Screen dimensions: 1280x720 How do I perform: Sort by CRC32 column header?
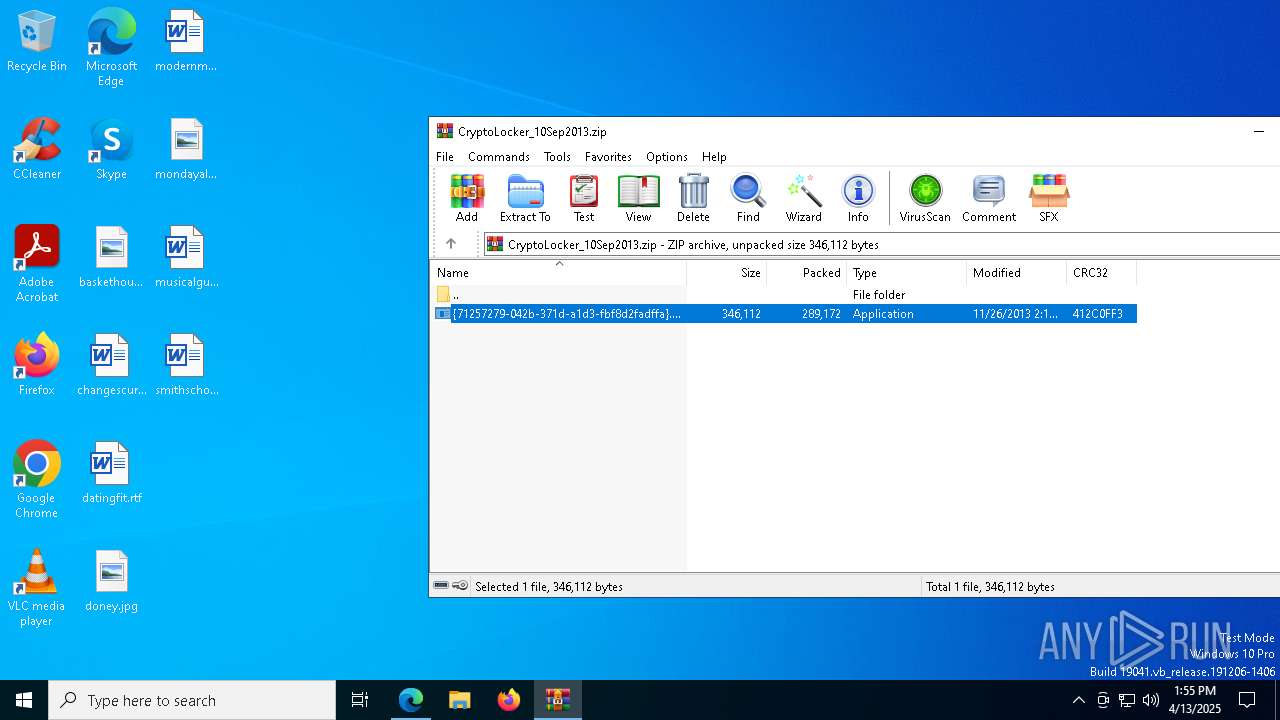click(x=1102, y=272)
